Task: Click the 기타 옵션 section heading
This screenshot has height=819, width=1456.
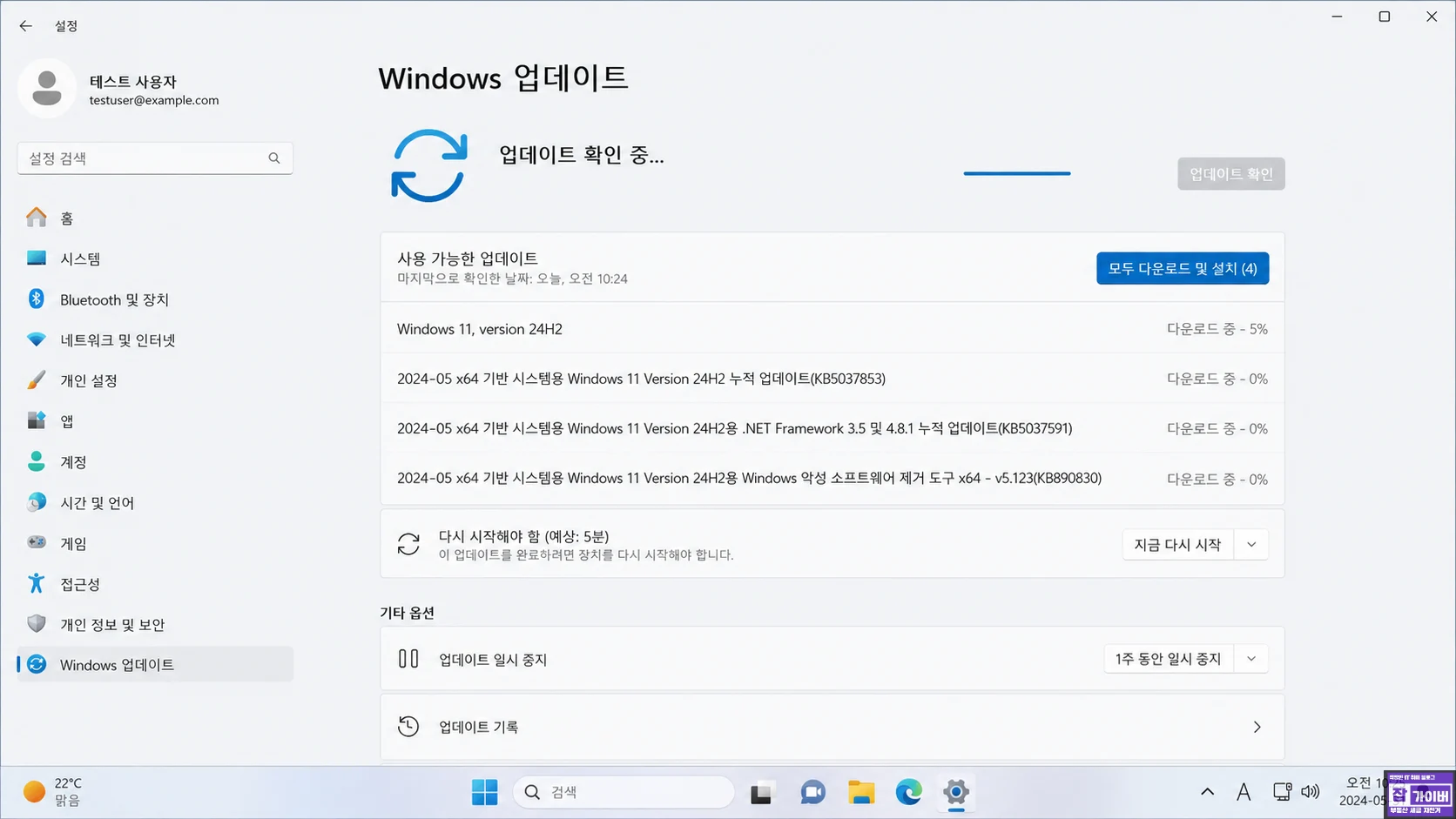Action: click(407, 613)
